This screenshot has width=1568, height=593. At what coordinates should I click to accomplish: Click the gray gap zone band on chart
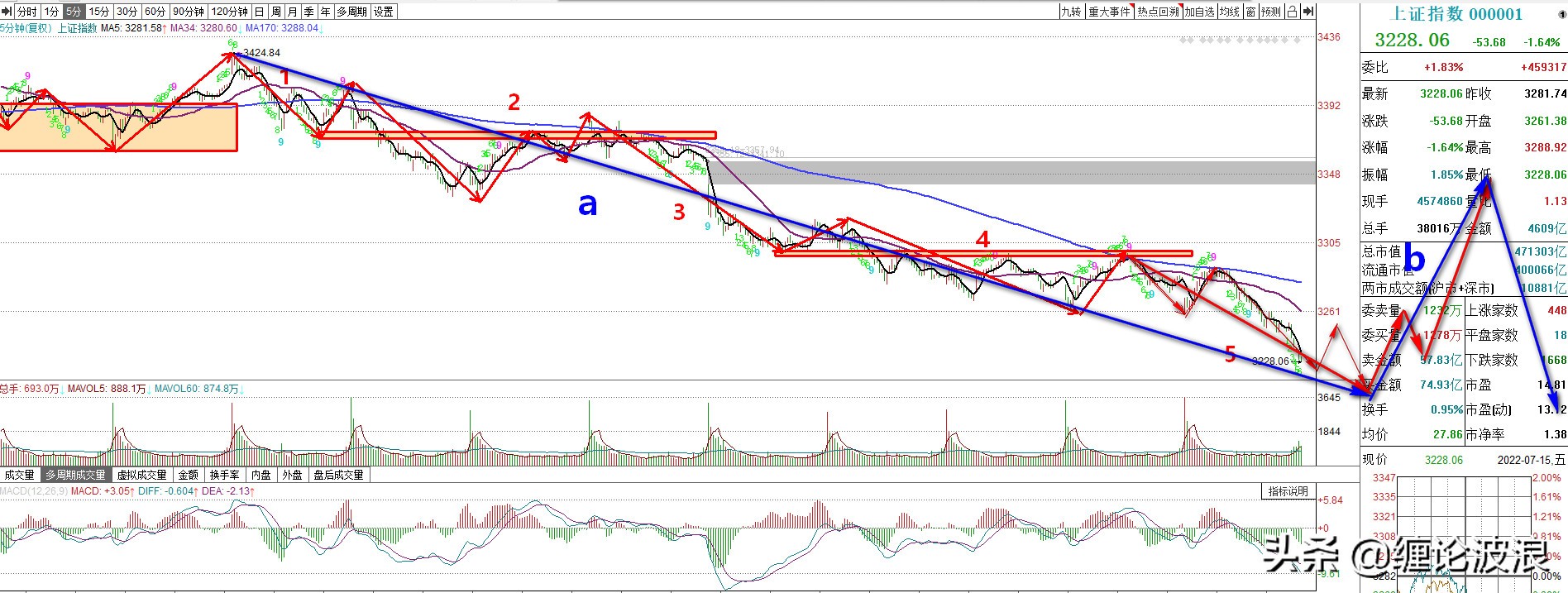coord(1011,172)
